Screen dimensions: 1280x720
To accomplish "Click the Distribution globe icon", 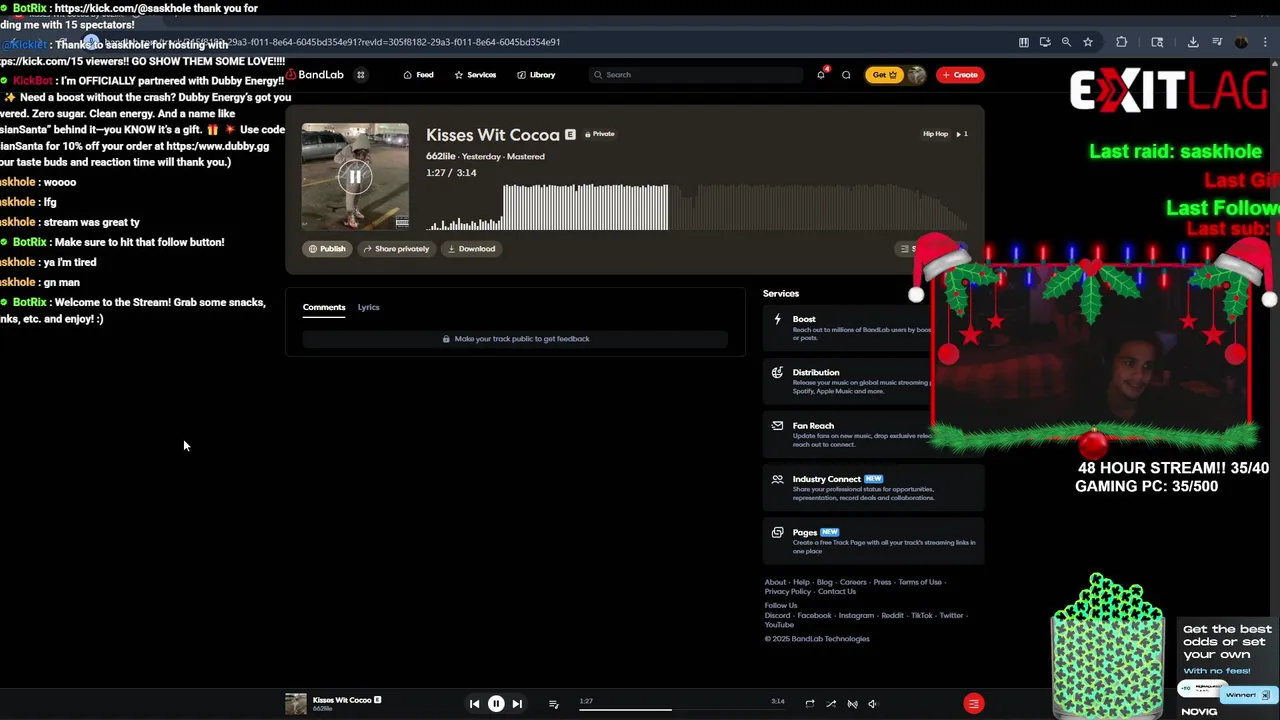I will 777,372.
